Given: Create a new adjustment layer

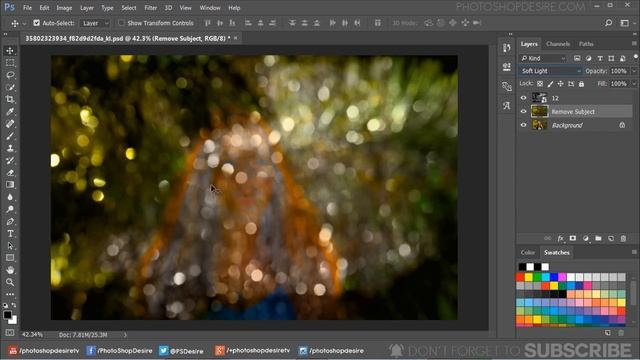Looking at the screenshot, I should [586, 238].
